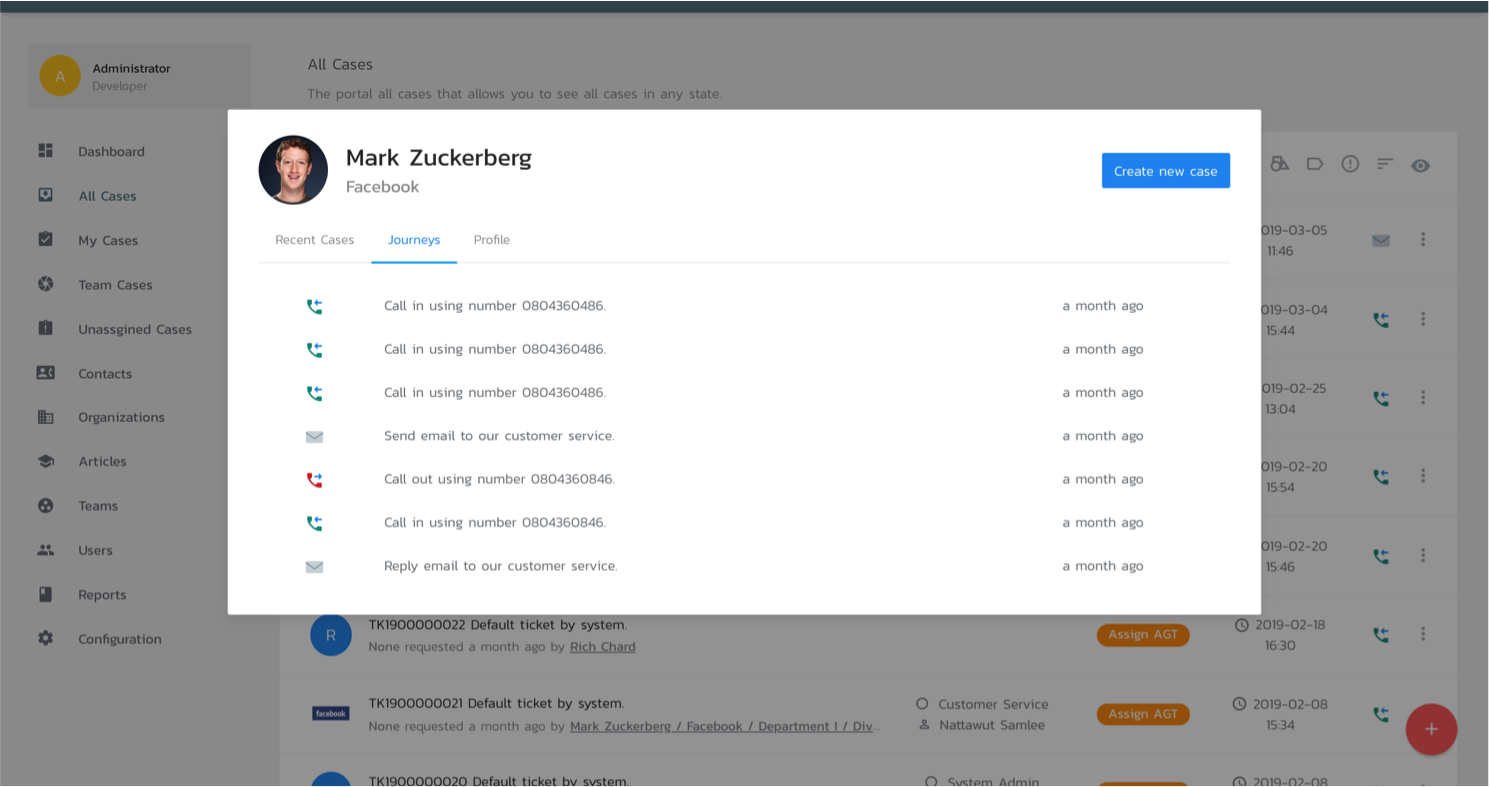Click the category shapes filter icon
Screen dimensions: 1489x787
1280,164
